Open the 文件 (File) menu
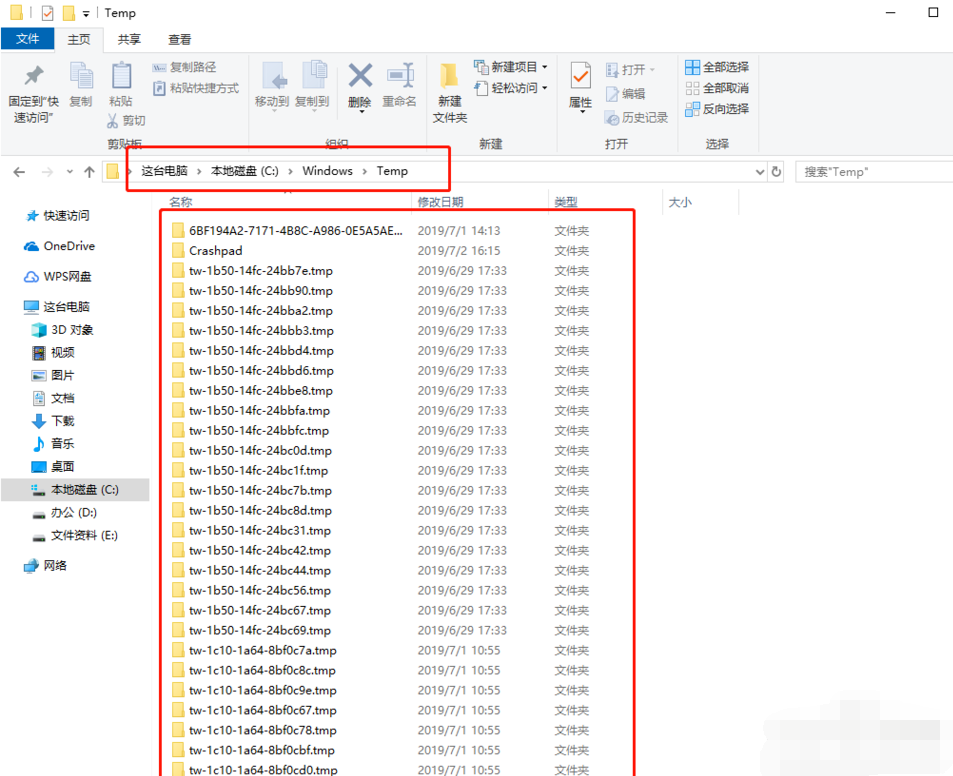 click(x=28, y=39)
